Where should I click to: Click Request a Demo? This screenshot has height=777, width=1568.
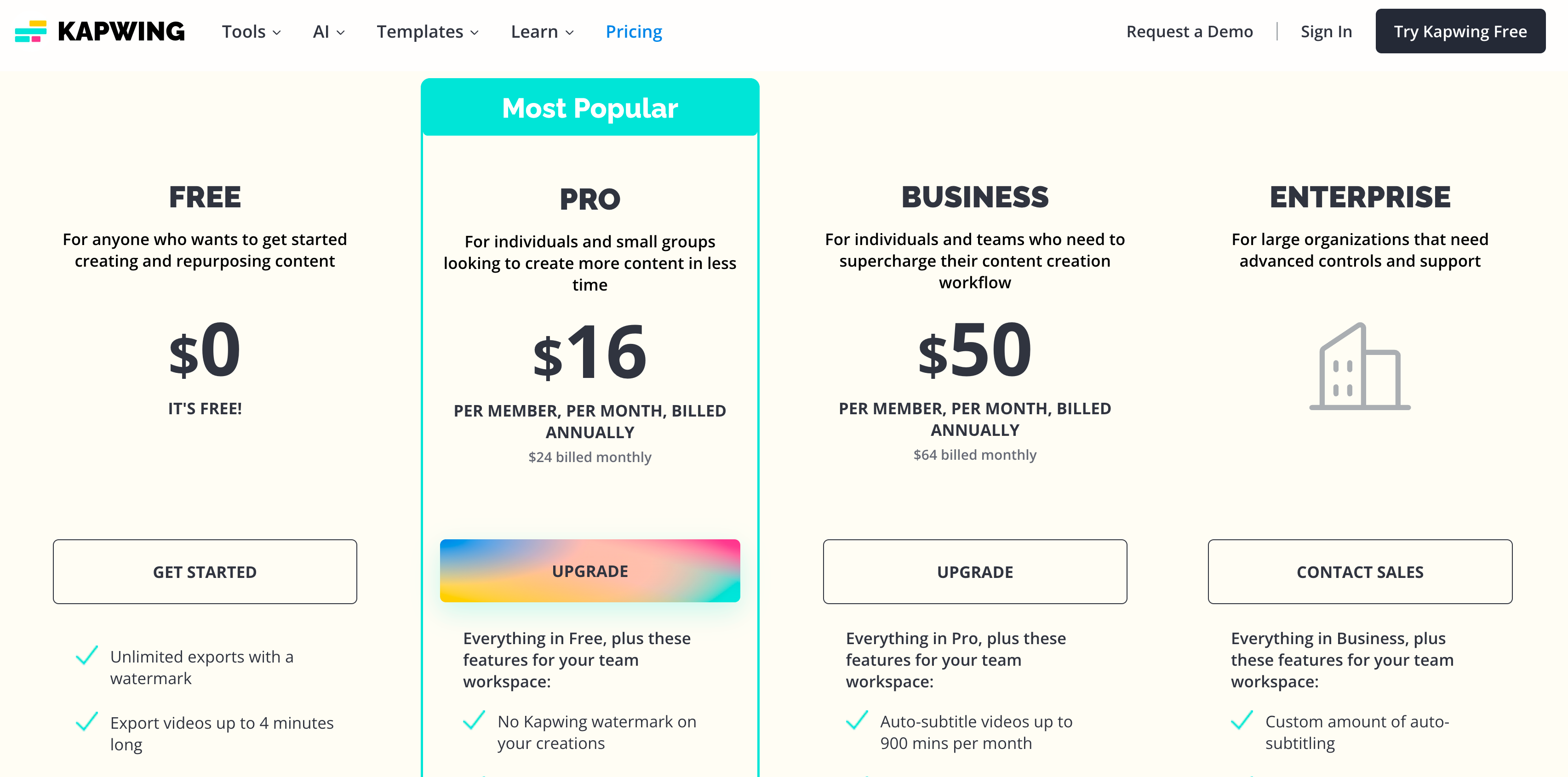1190,31
